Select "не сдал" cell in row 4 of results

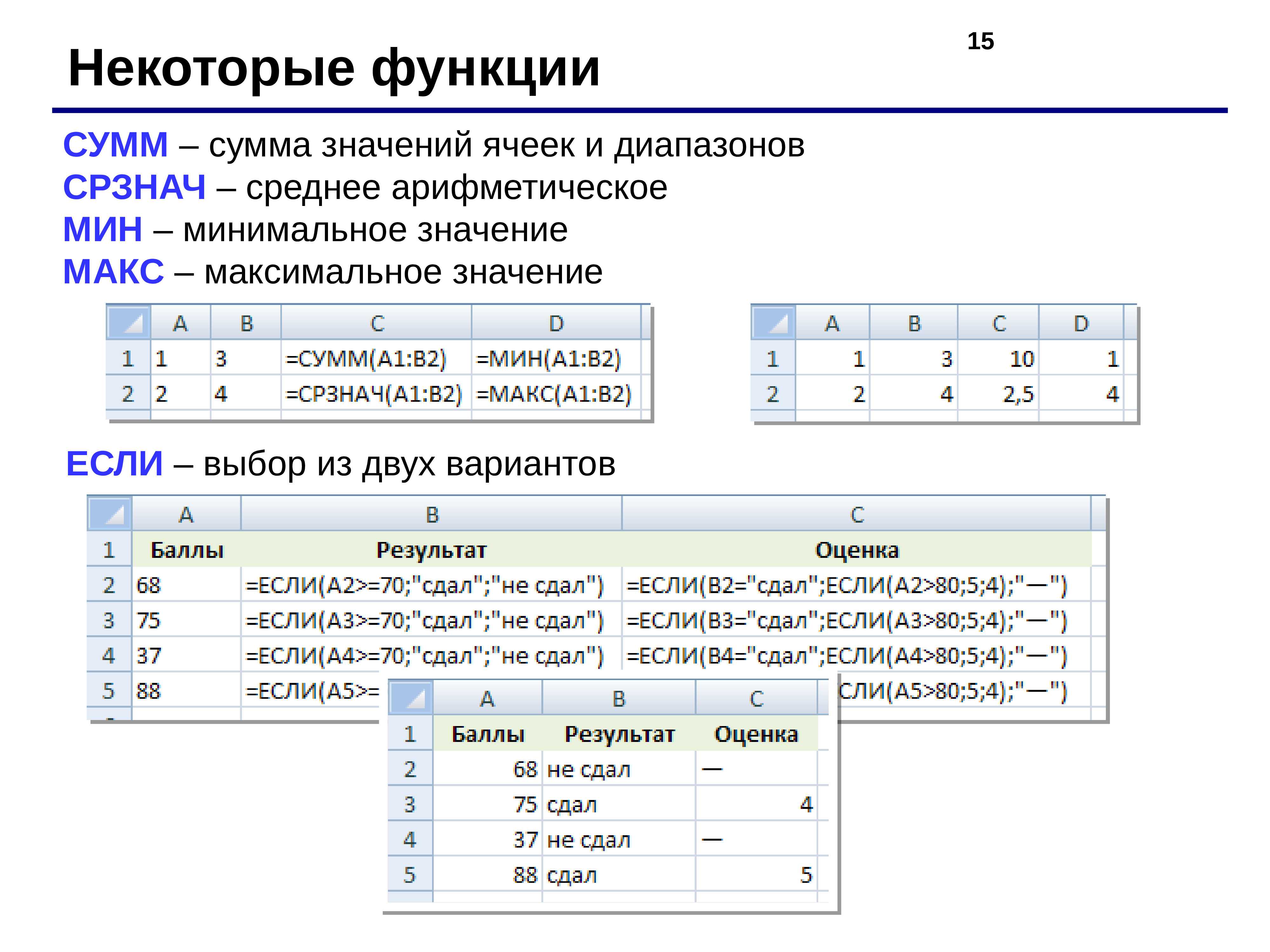click(x=618, y=839)
